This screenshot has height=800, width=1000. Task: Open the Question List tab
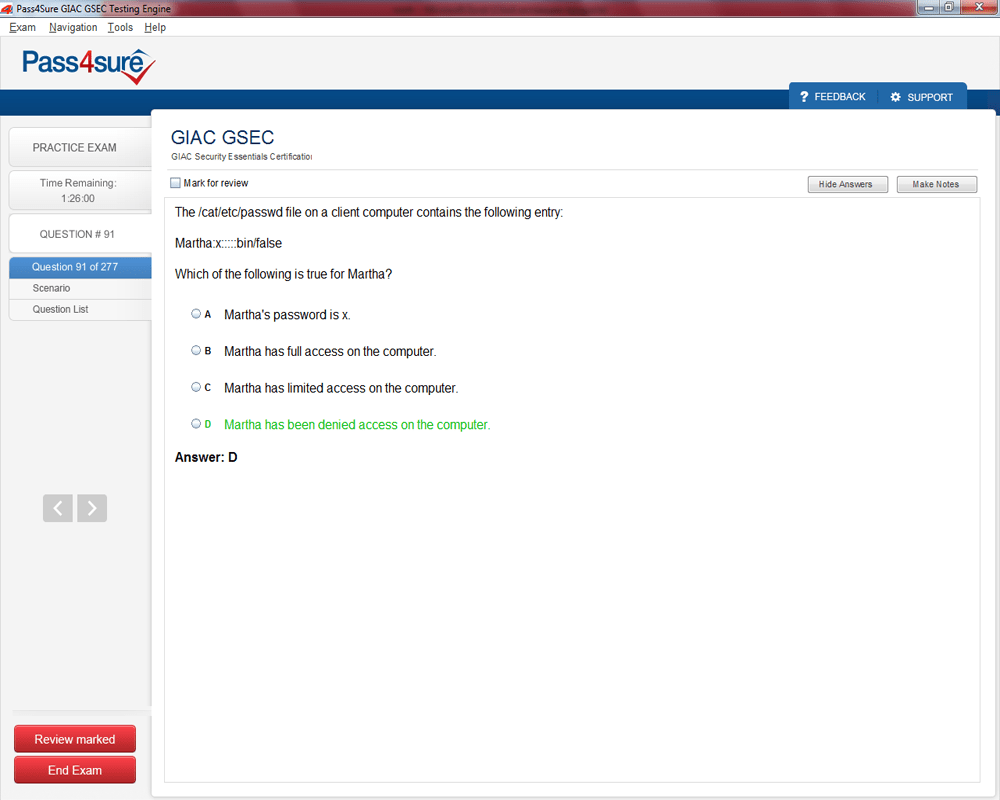[80, 309]
